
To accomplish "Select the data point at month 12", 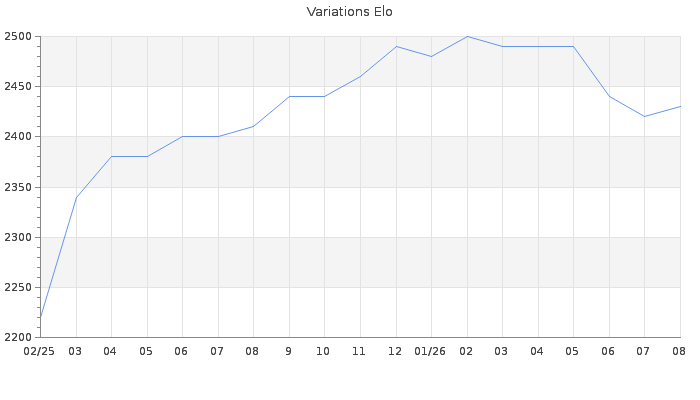I will click(396, 46).
